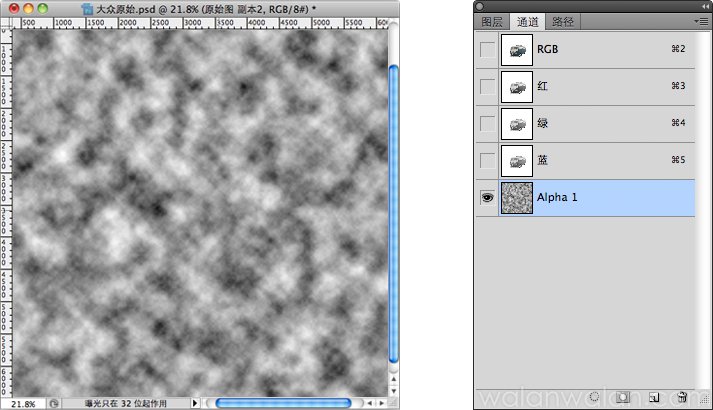Select the 绿 channel
This screenshot has height=410, width=713.
600,124
